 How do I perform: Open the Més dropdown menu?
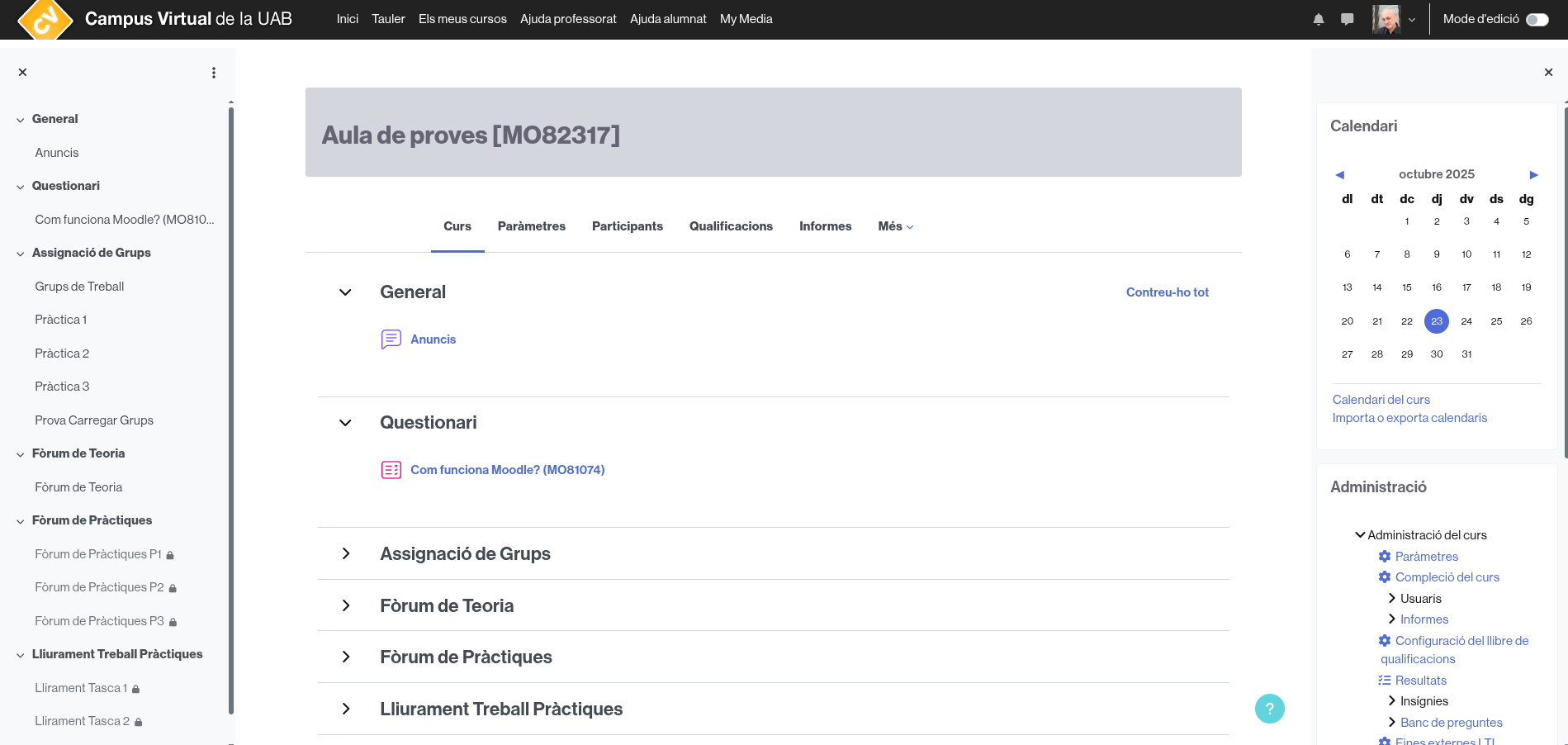pos(895,226)
